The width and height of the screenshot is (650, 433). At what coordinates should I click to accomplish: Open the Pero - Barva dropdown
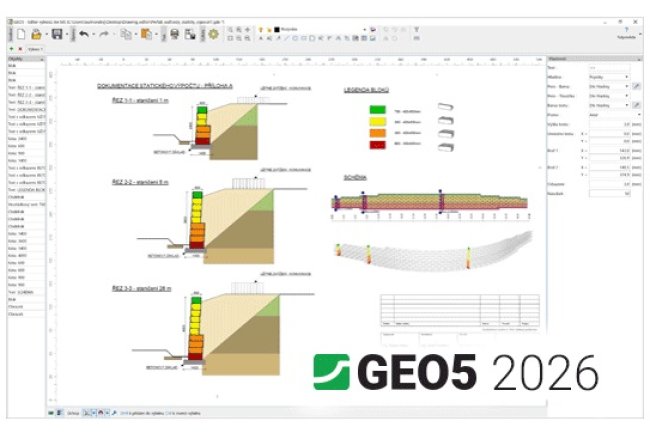click(x=609, y=86)
